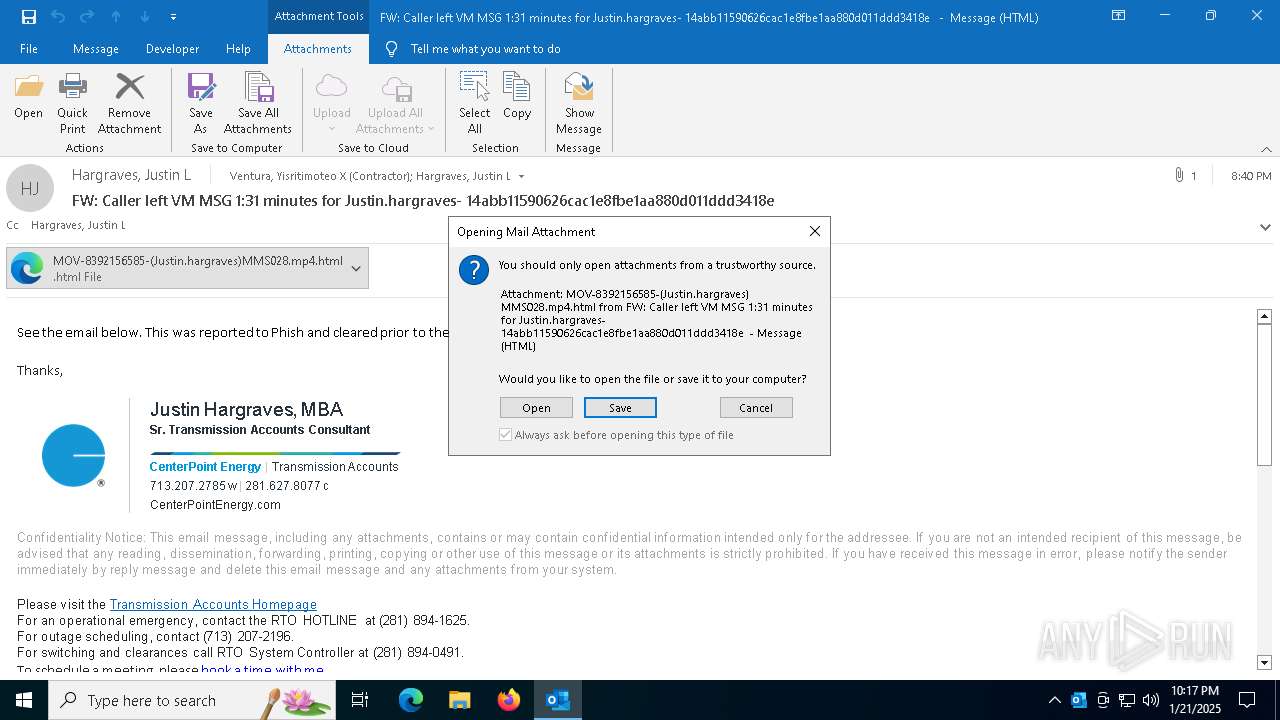
Task: Switch to the Help tab
Action: (238, 49)
